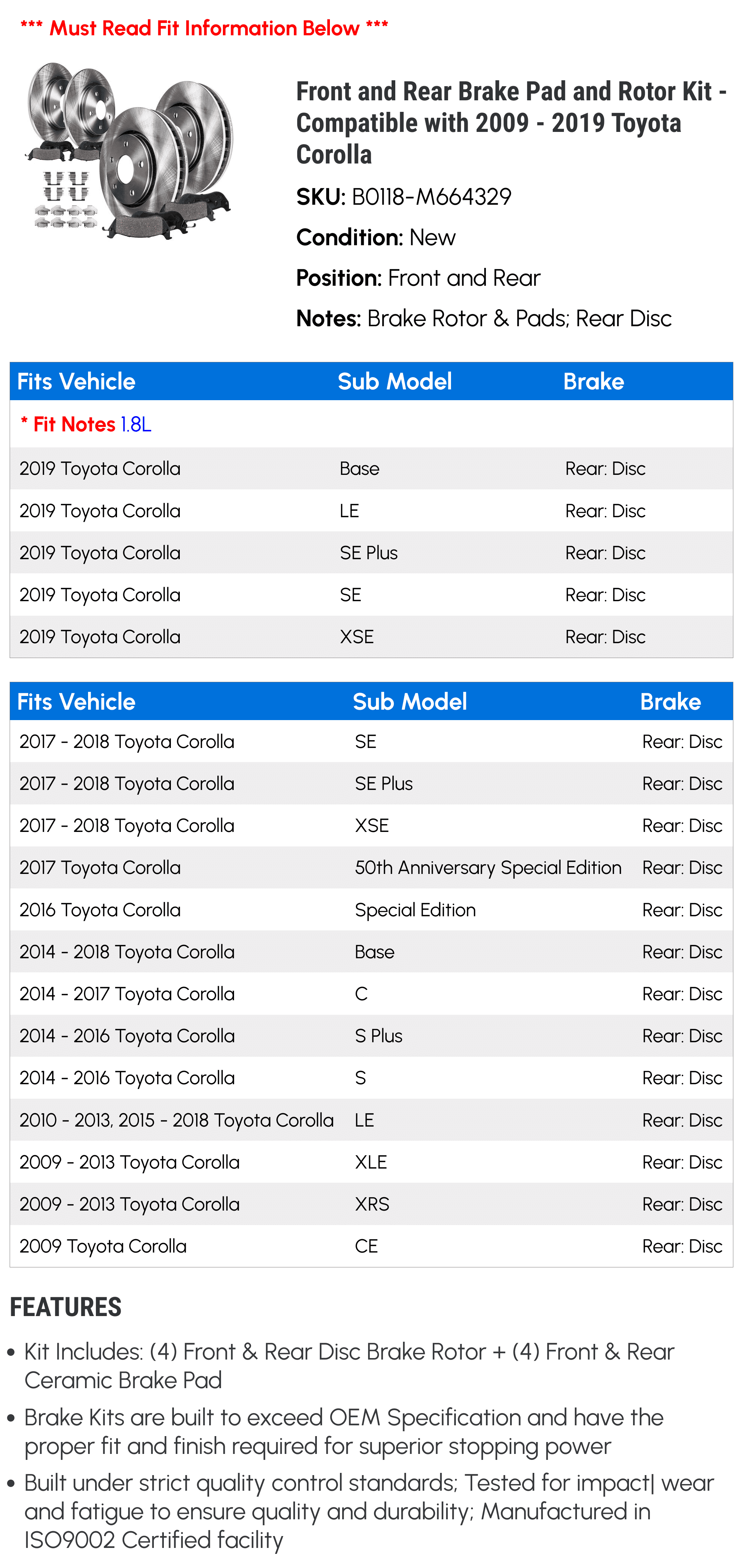This screenshot has width=743, height=1568.
Task: Click the 50th Anniversary Special Edition row
Action: [x=371, y=867]
